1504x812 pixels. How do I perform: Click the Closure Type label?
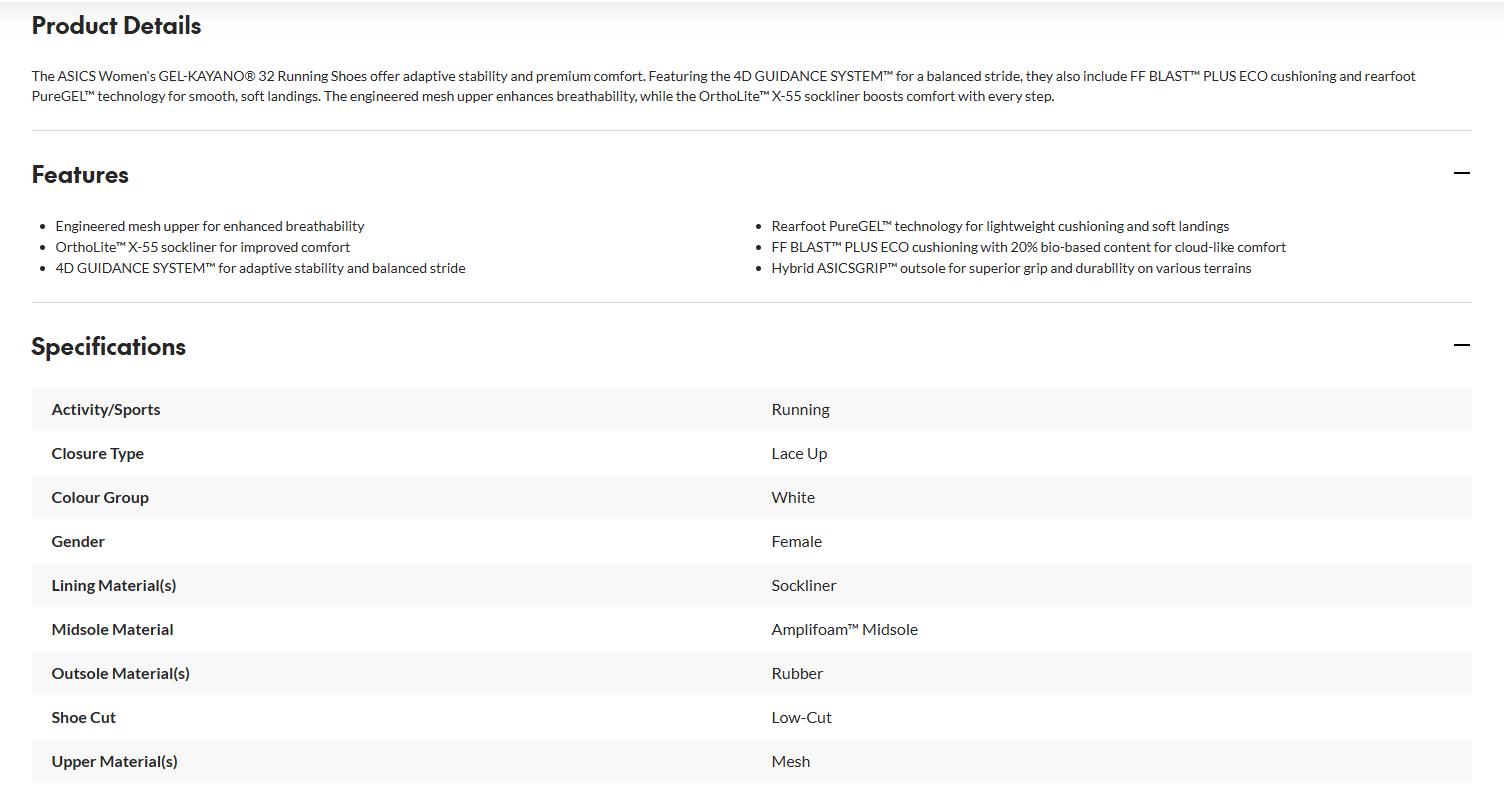tap(98, 453)
